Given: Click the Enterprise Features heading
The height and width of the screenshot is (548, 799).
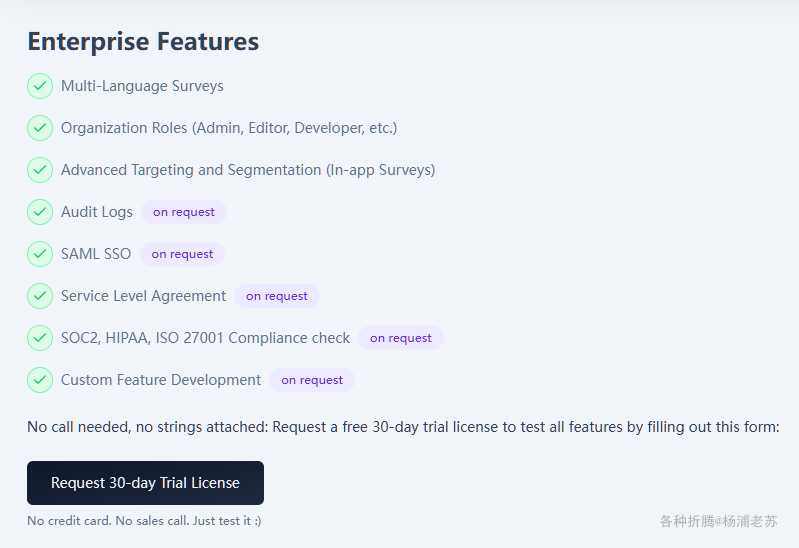Looking at the screenshot, I should (143, 42).
